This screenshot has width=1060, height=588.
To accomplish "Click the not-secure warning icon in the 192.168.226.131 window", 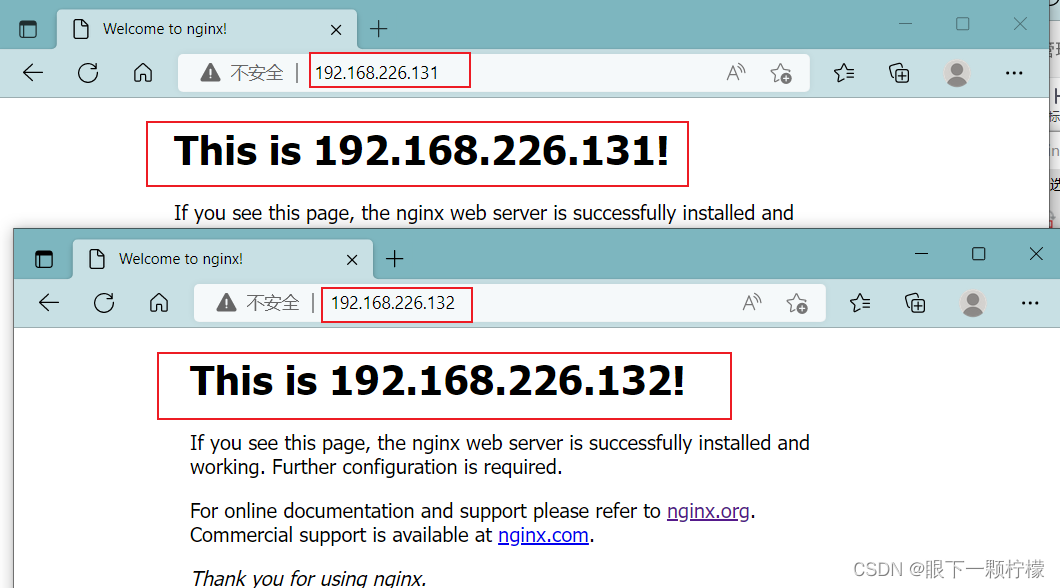I will point(210,72).
